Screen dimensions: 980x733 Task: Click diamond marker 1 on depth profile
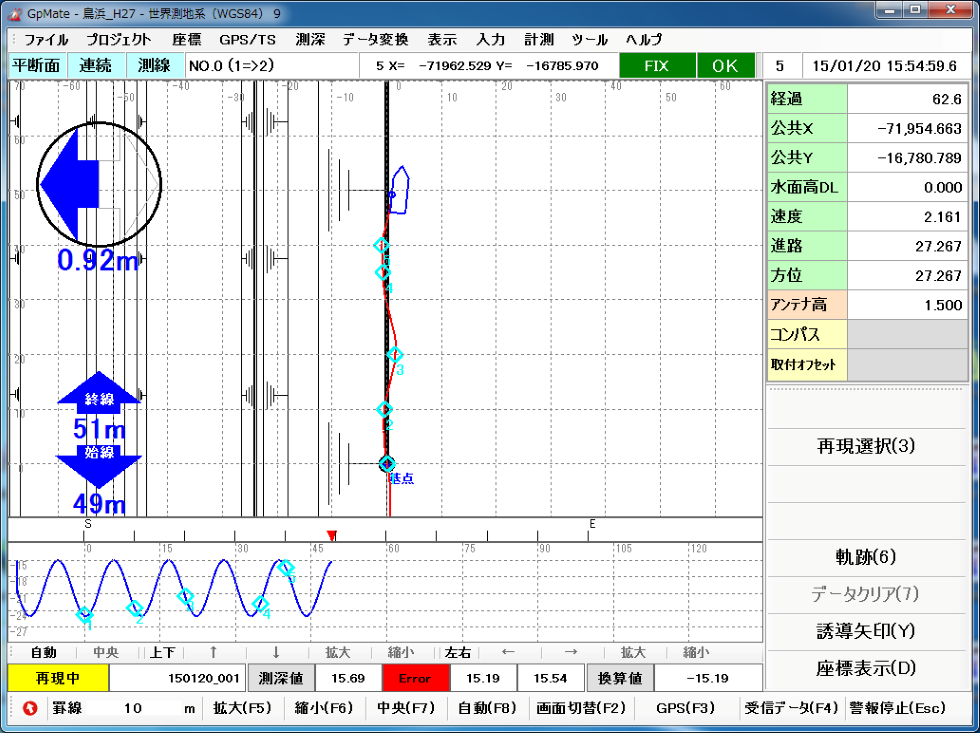85,614
